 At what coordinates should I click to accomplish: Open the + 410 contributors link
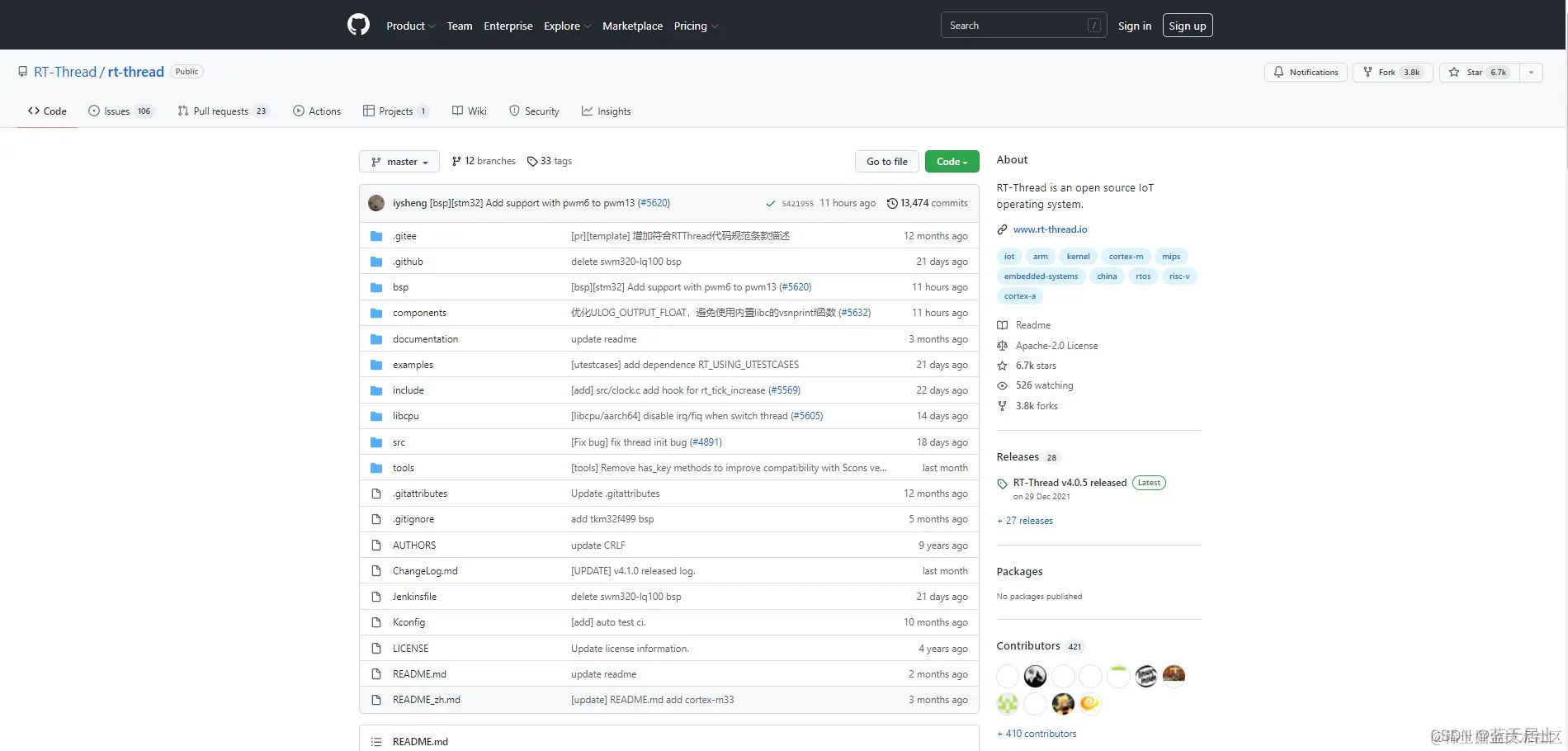(1037, 734)
